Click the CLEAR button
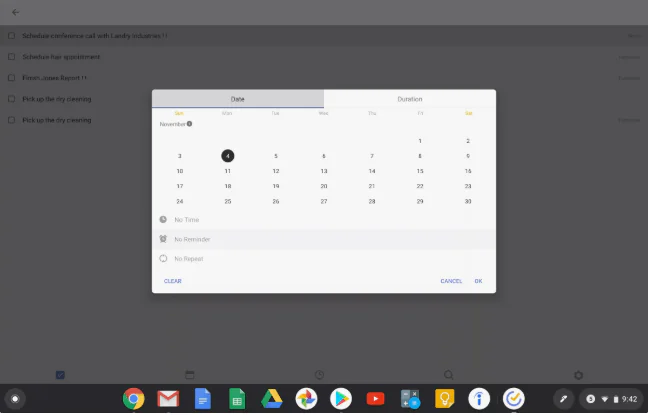 (x=173, y=281)
